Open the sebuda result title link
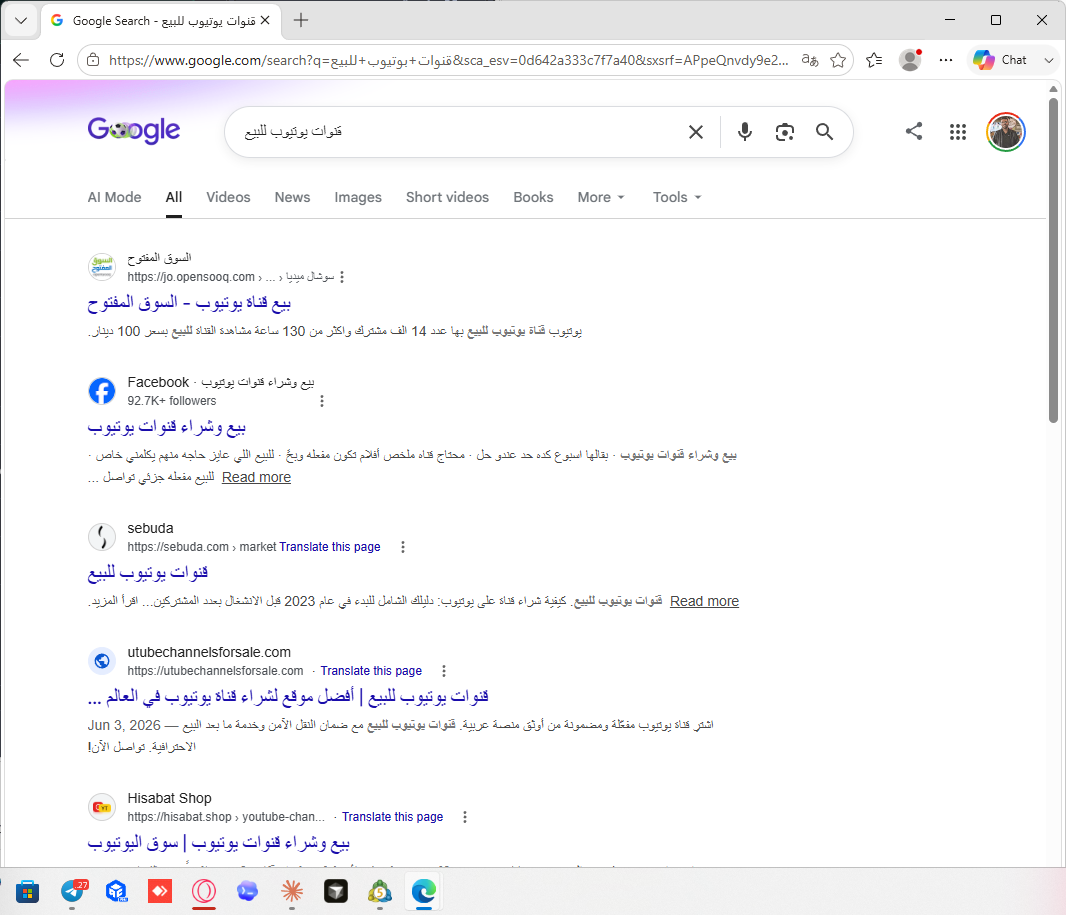1066x915 pixels. [148, 573]
